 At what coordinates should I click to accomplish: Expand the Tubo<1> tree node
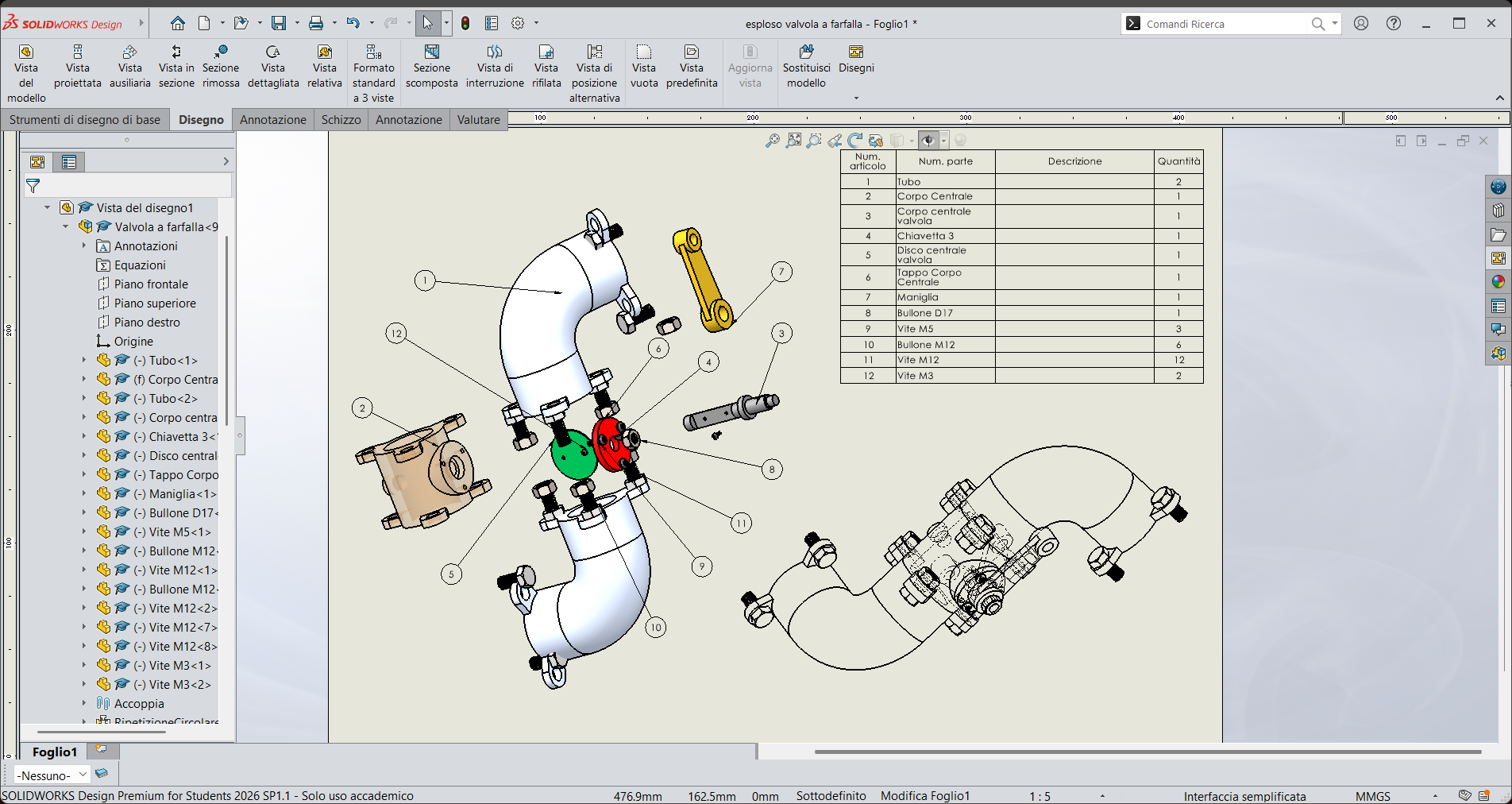[x=84, y=360]
